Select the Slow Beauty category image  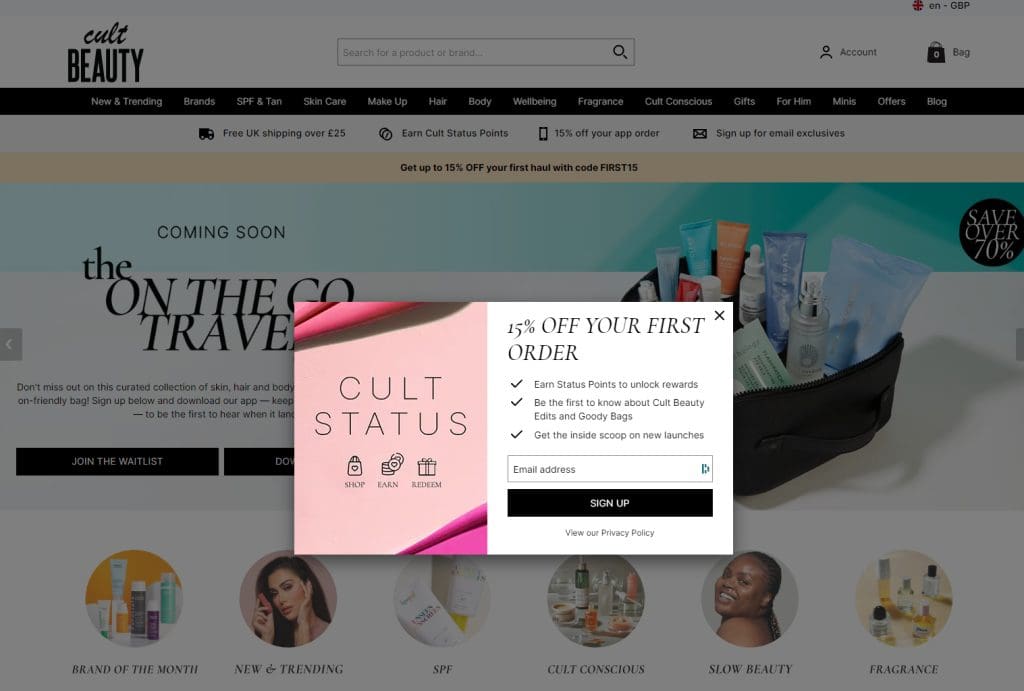750,598
